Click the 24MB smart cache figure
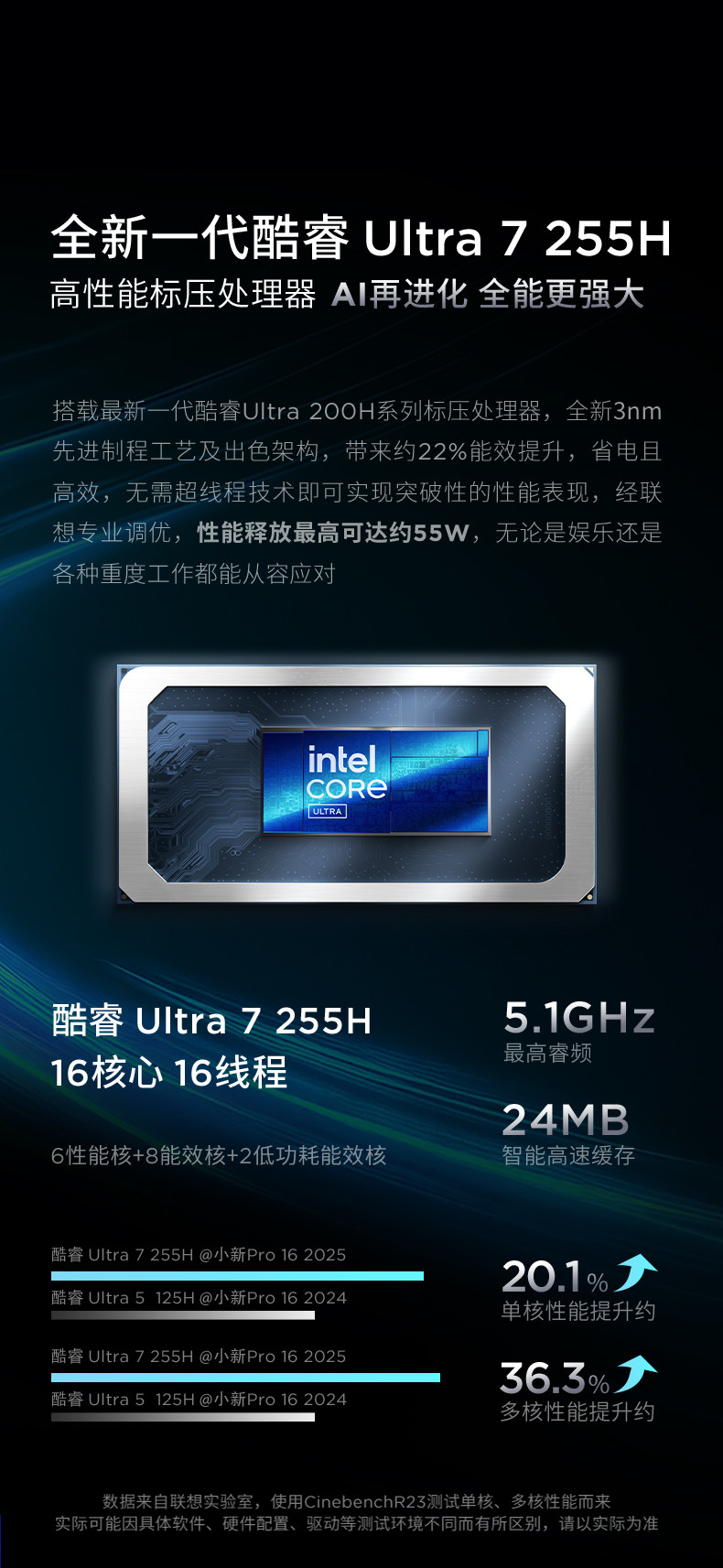This screenshot has width=723, height=1568. (566, 1119)
